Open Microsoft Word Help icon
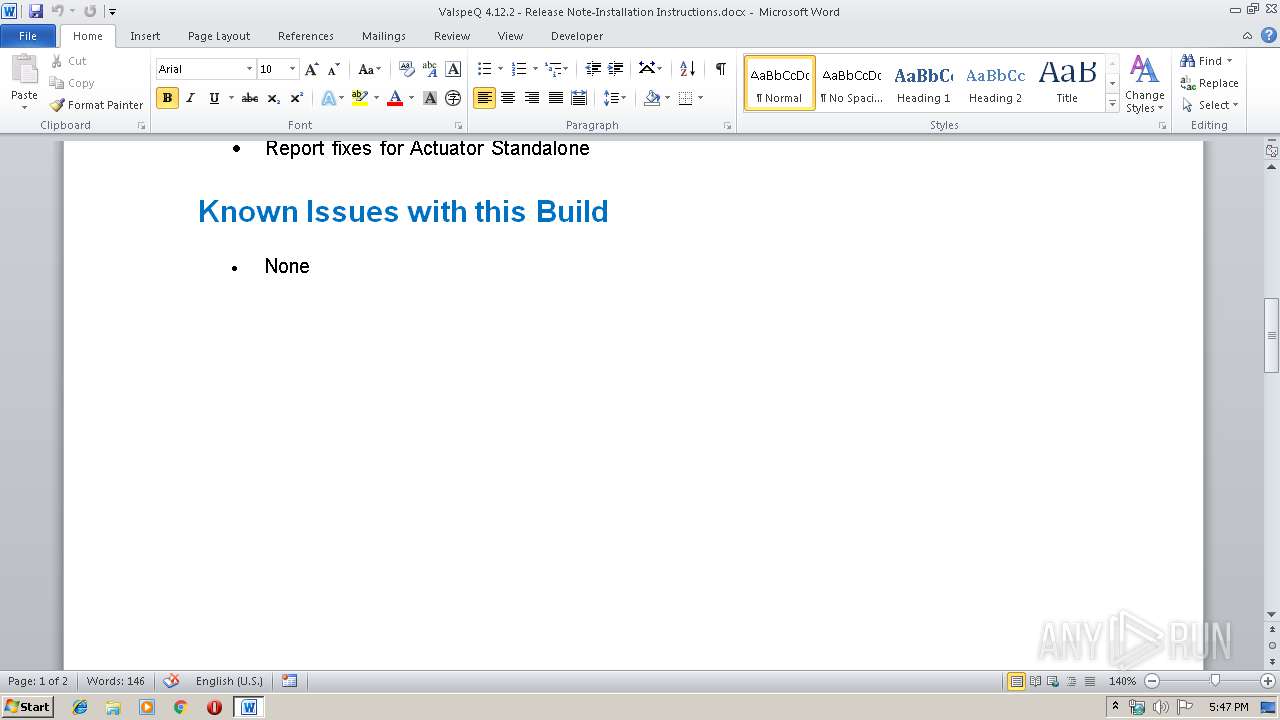This screenshot has width=1280, height=720. coord(1268,35)
